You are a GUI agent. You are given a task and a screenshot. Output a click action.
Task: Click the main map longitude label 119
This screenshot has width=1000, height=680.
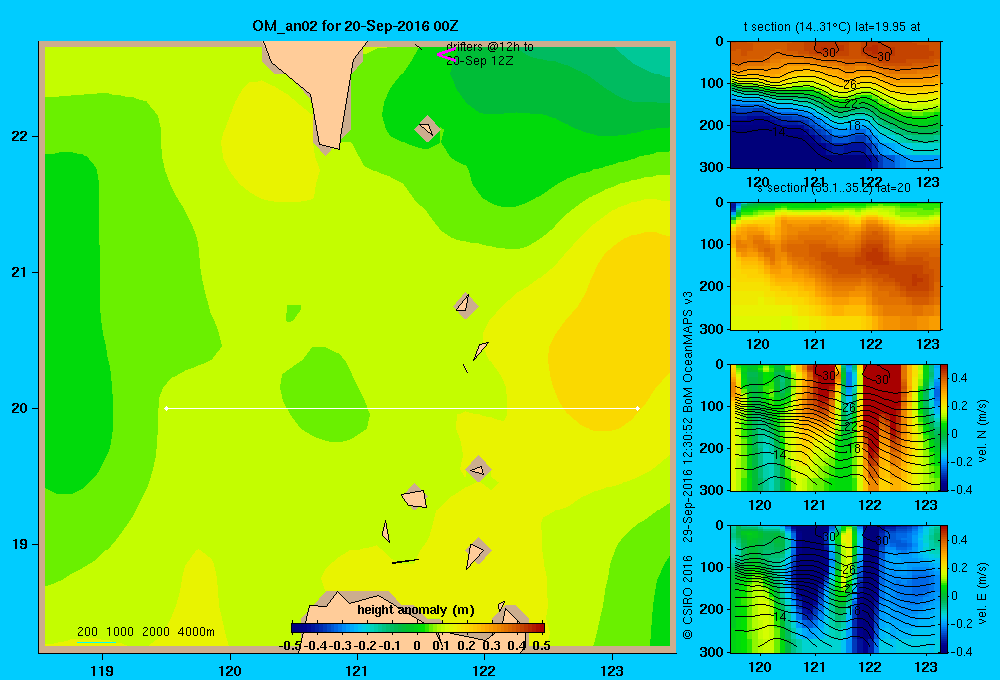pyautogui.click(x=102, y=670)
